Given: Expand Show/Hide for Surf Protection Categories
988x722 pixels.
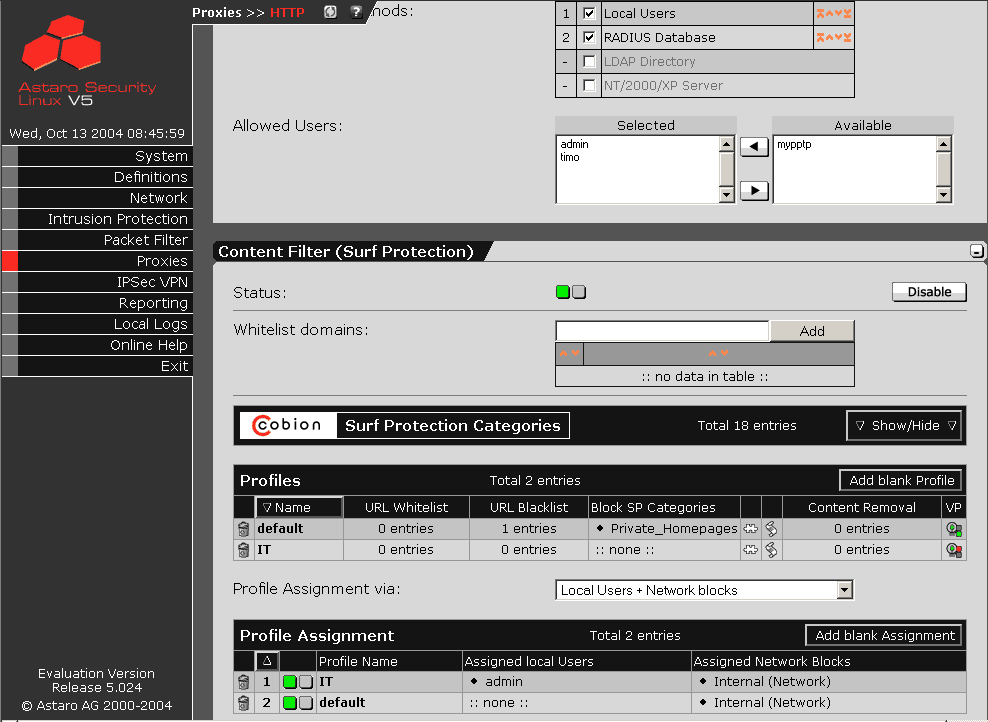Looking at the screenshot, I should coord(904,425).
